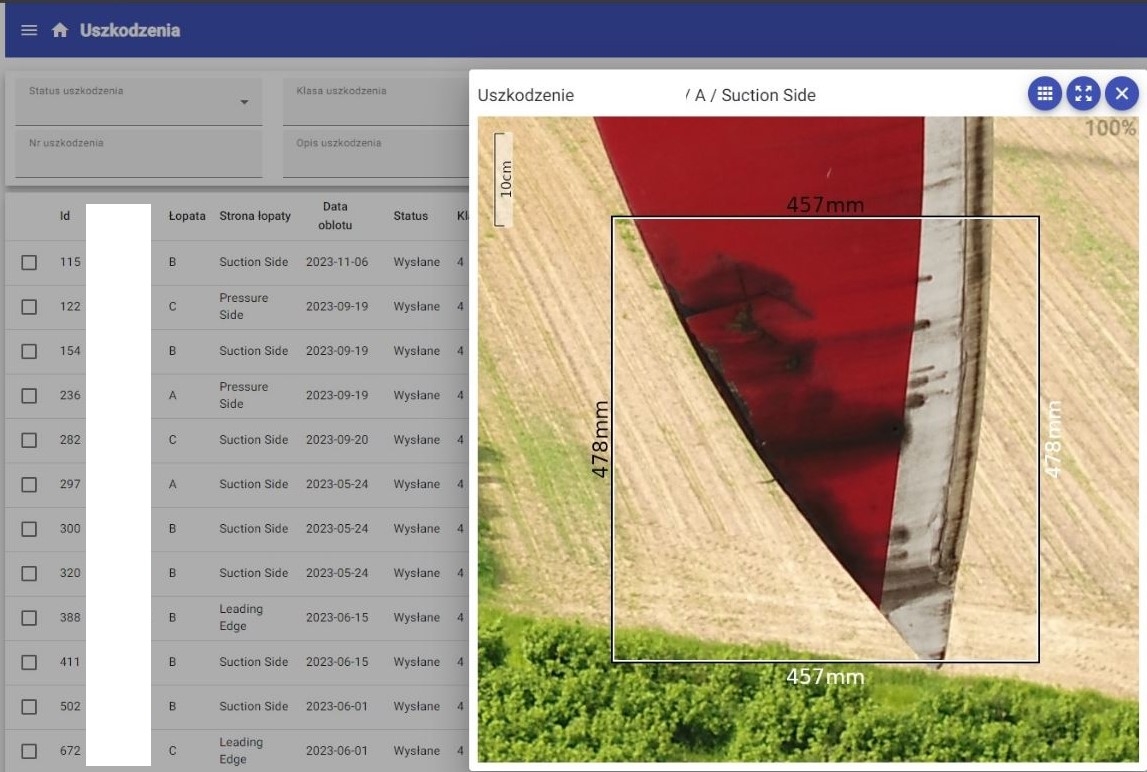This screenshot has width=1147, height=772.
Task: Sort the list by Id header
Action: (x=65, y=216)
